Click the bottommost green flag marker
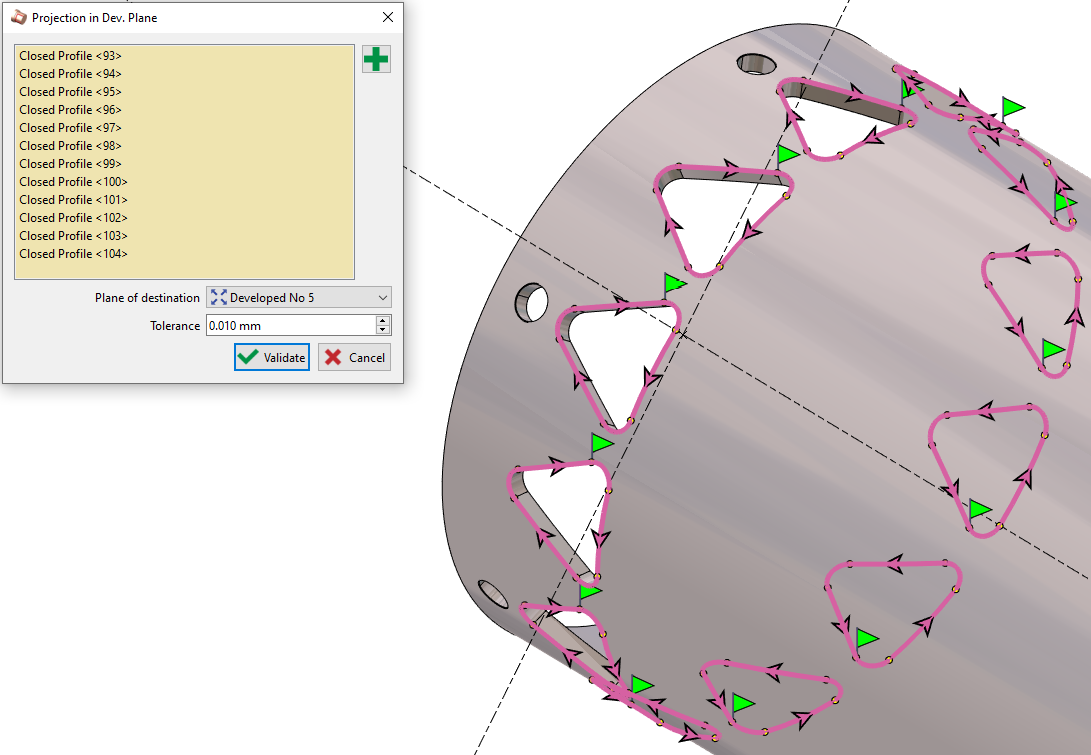The width and height of the screenshot is (1091, 755). click(741, 703)
